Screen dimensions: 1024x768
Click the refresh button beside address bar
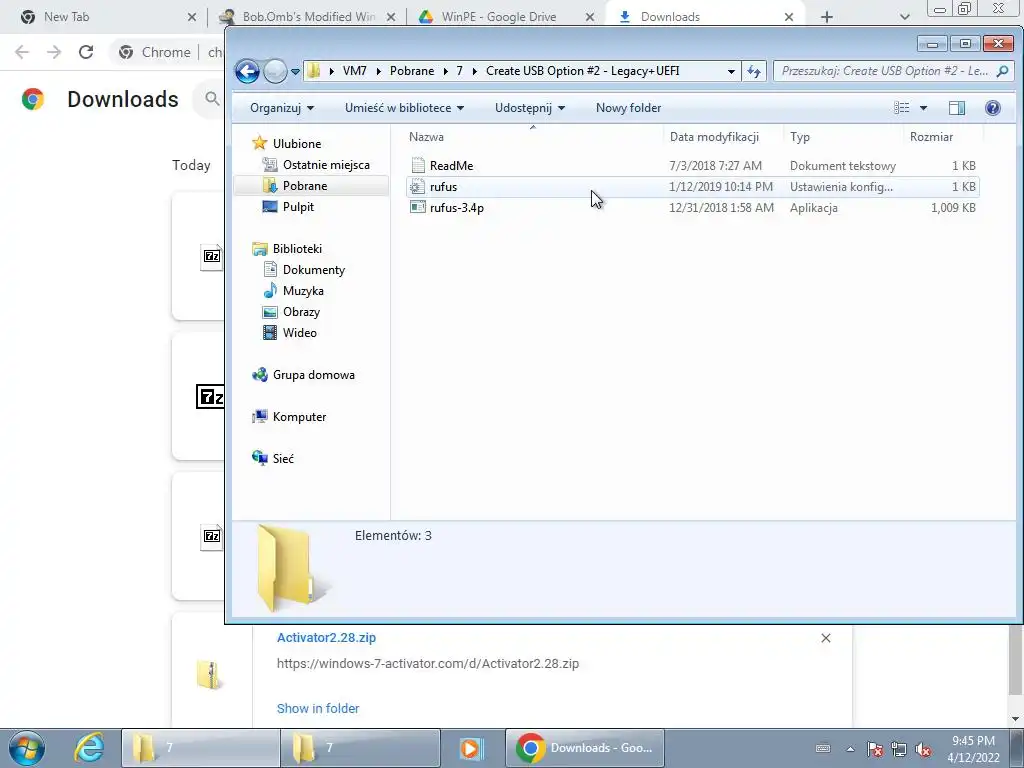754,71
